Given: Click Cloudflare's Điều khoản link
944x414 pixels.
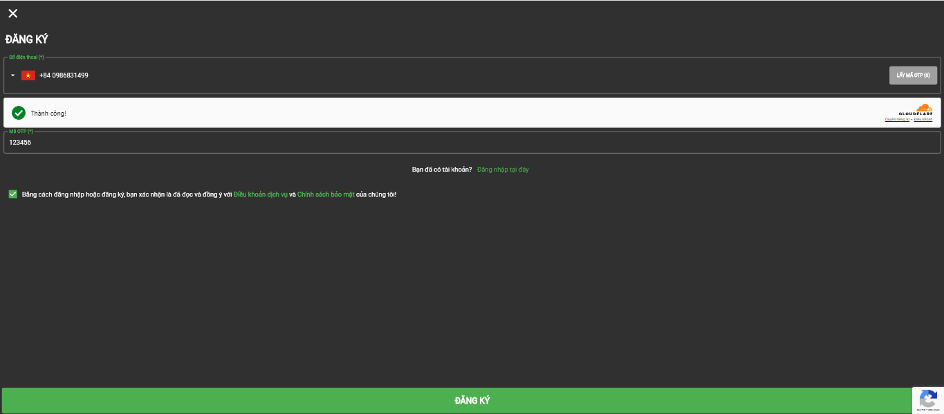Looking at the screenshot, I should coord(923,120).
